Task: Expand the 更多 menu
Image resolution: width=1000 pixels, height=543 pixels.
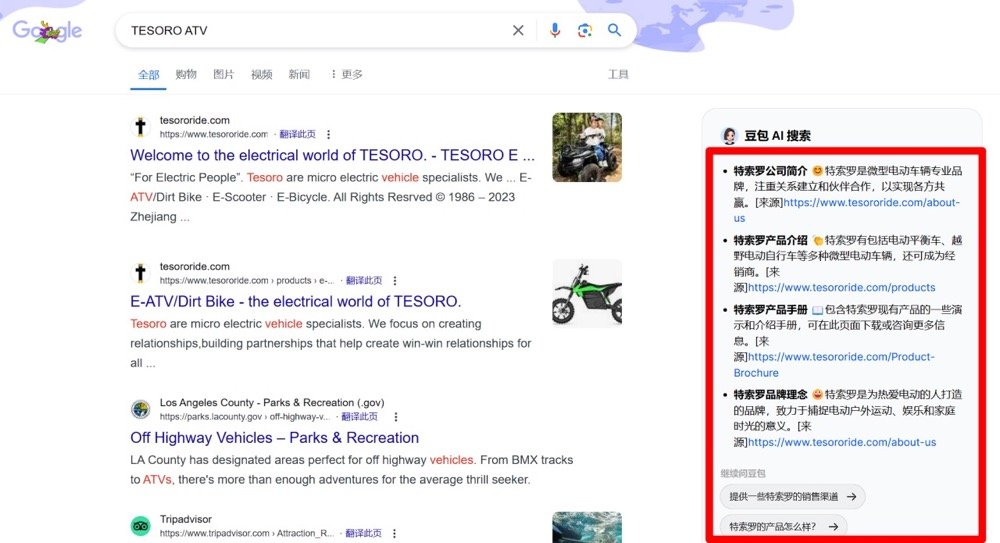Action: [346, 74]
